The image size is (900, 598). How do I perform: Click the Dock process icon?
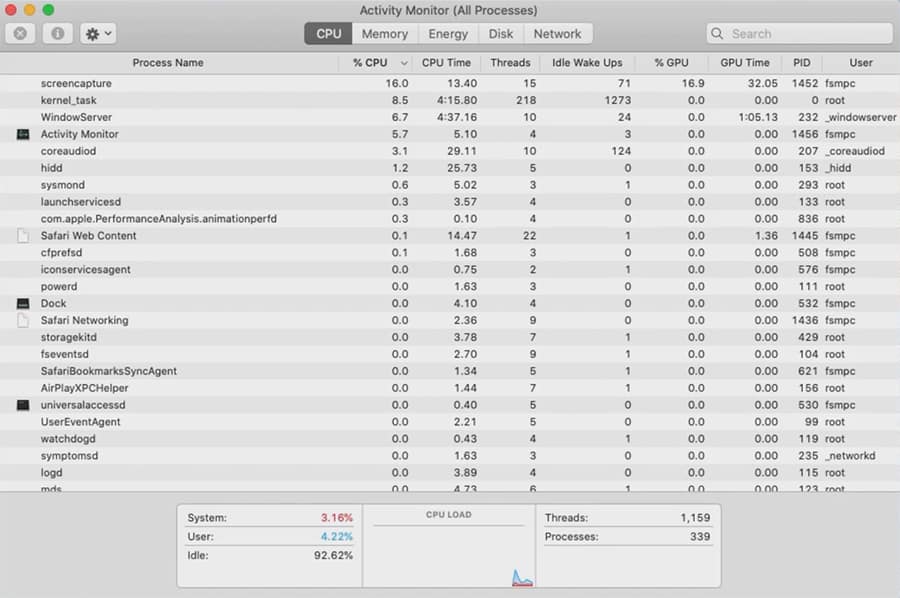coord(23,303)
